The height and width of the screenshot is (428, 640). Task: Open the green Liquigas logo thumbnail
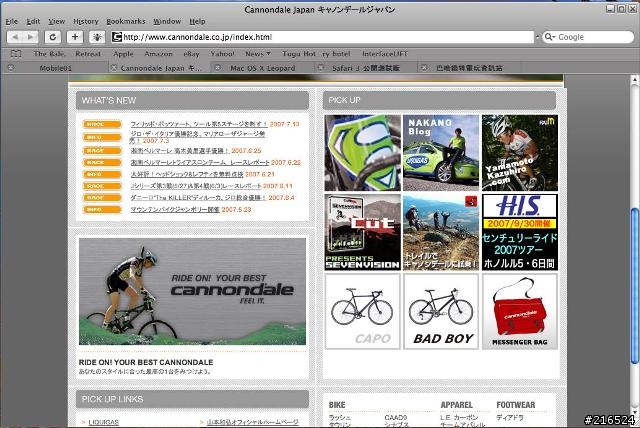pyautogui.click(x=362, y=153)
